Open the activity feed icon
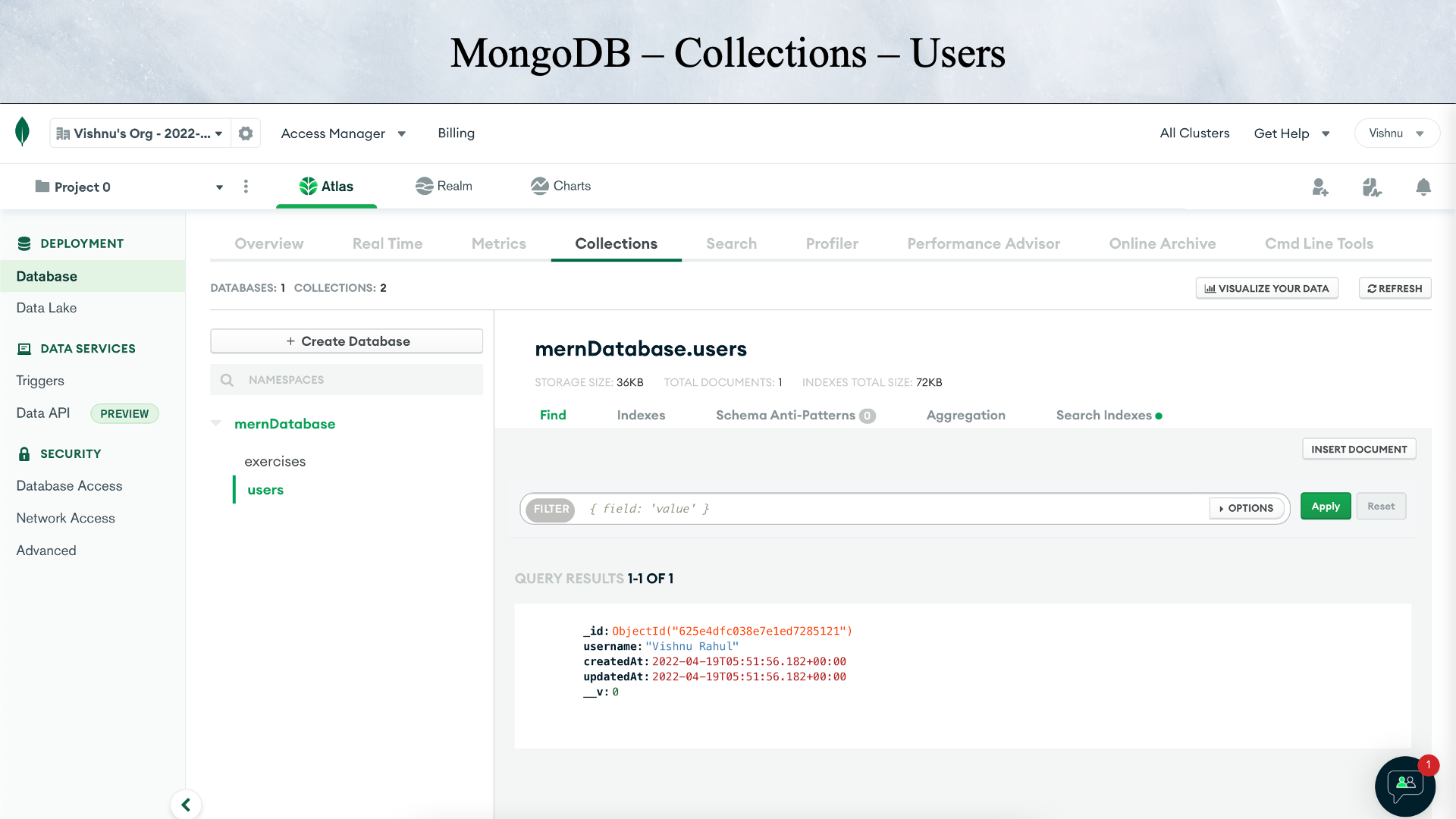Screen dimensions: 1456x819 (x=1371, y=187)
